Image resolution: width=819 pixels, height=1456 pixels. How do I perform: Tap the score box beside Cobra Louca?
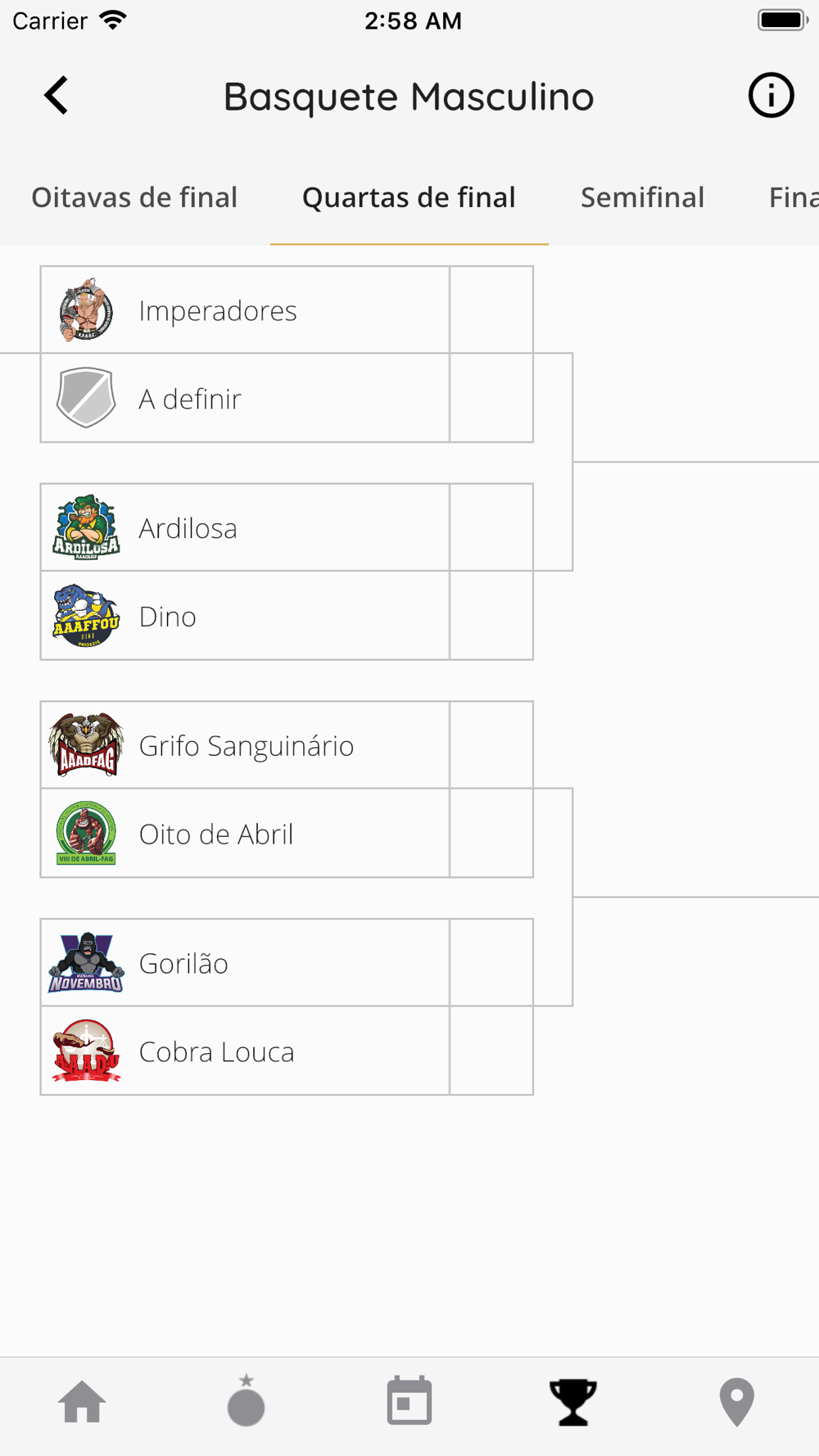click(x=491, y=1051)
